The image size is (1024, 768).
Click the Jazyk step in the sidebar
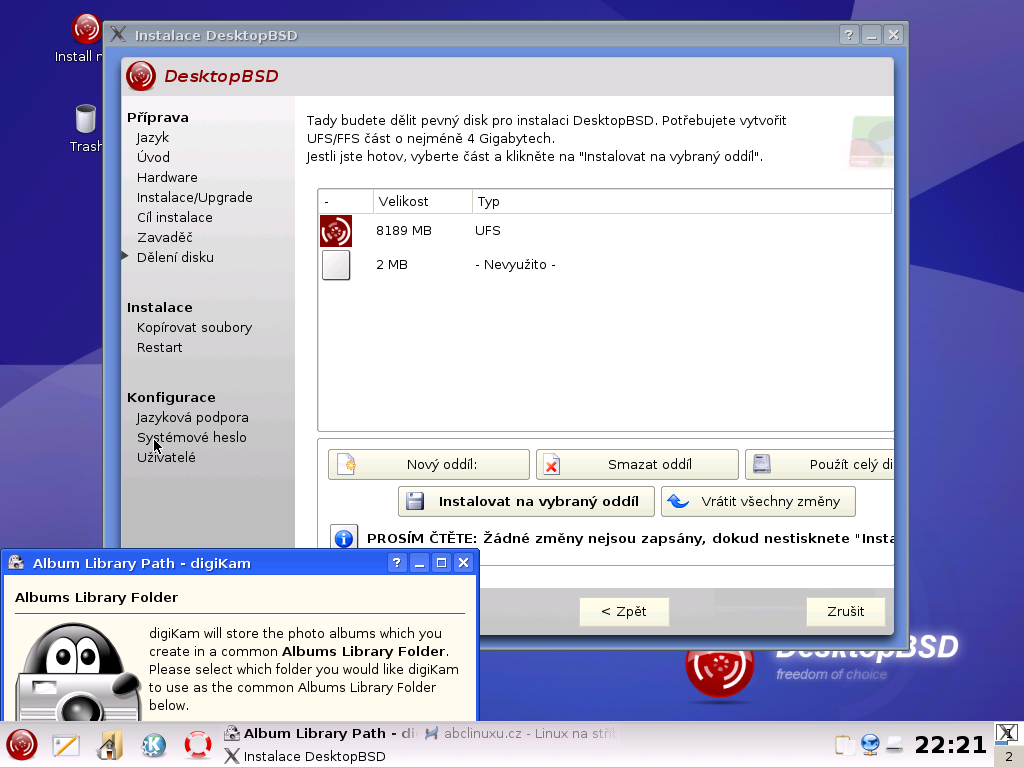click(x=153, y=137)
